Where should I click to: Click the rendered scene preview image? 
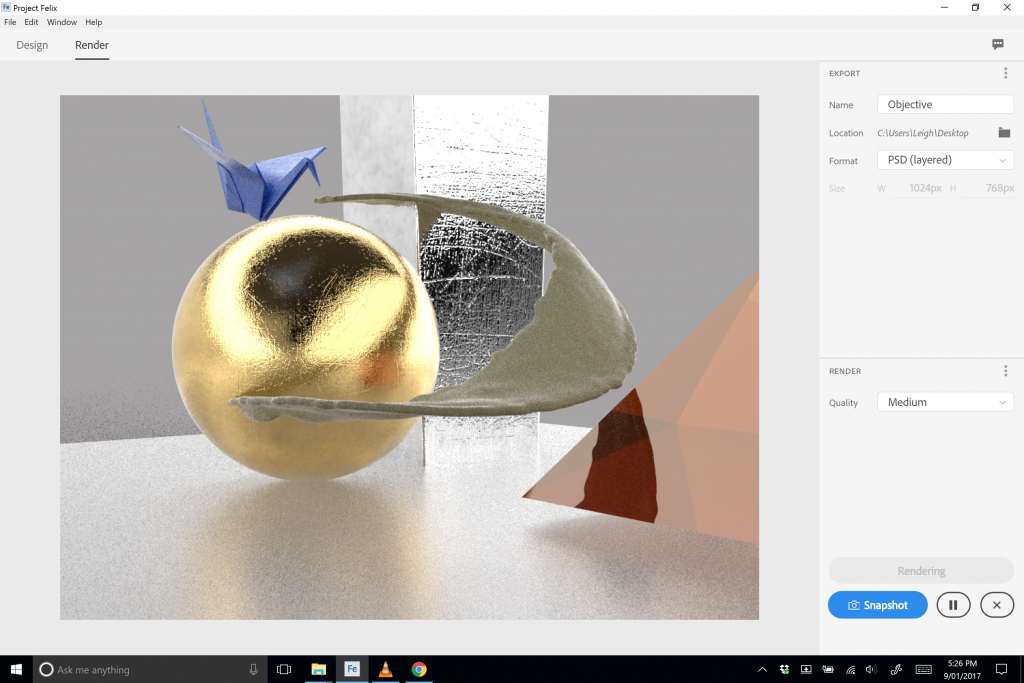click(409, 357)
